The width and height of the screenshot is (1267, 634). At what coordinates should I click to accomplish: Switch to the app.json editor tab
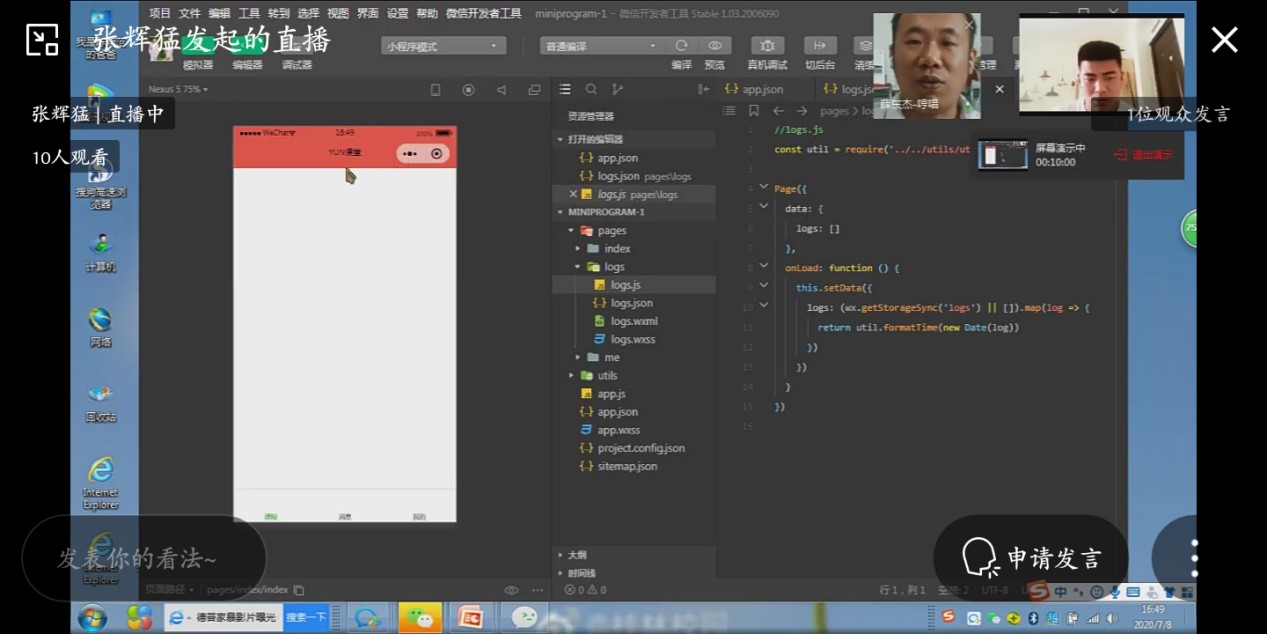pyautogui.click(x=755, y=89)
